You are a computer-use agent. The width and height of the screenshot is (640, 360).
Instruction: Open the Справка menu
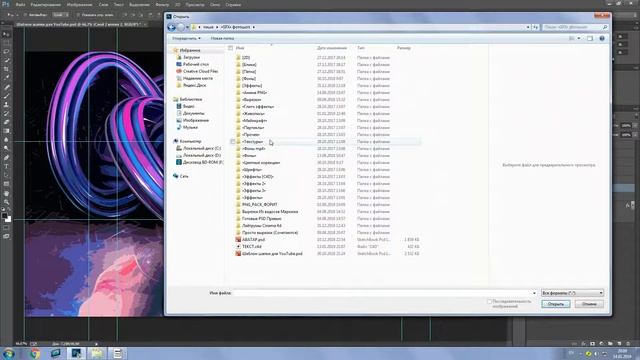pos(233,5)
